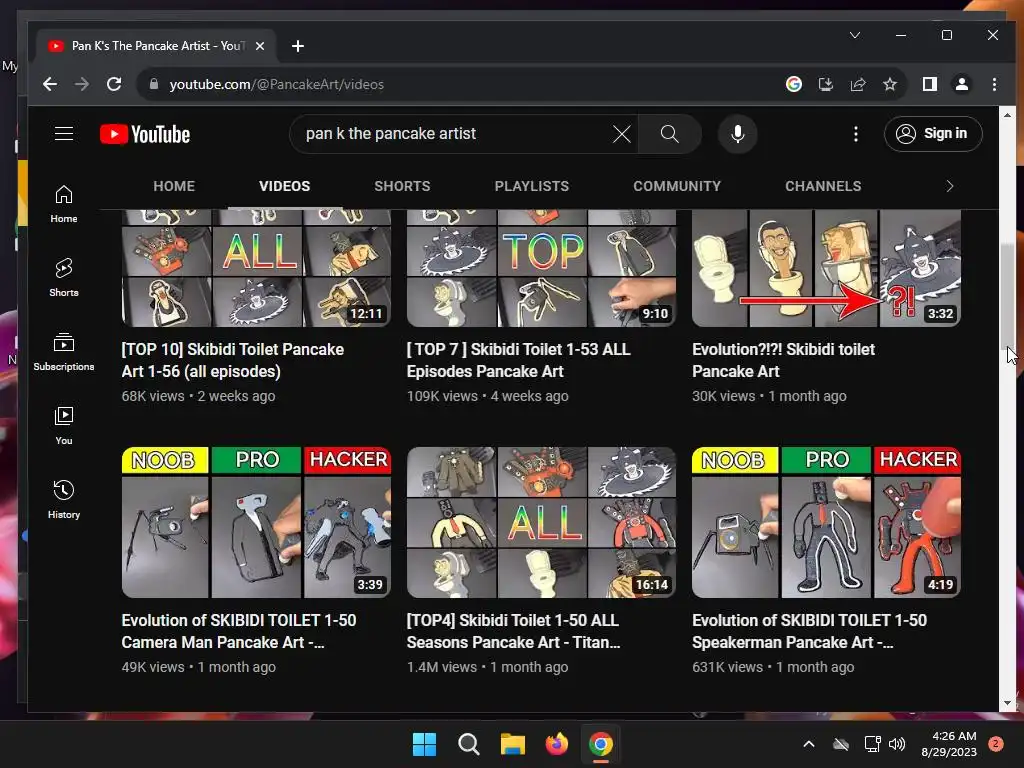Open File Explorer from taskbar
1024x768 pixels.
513,744
